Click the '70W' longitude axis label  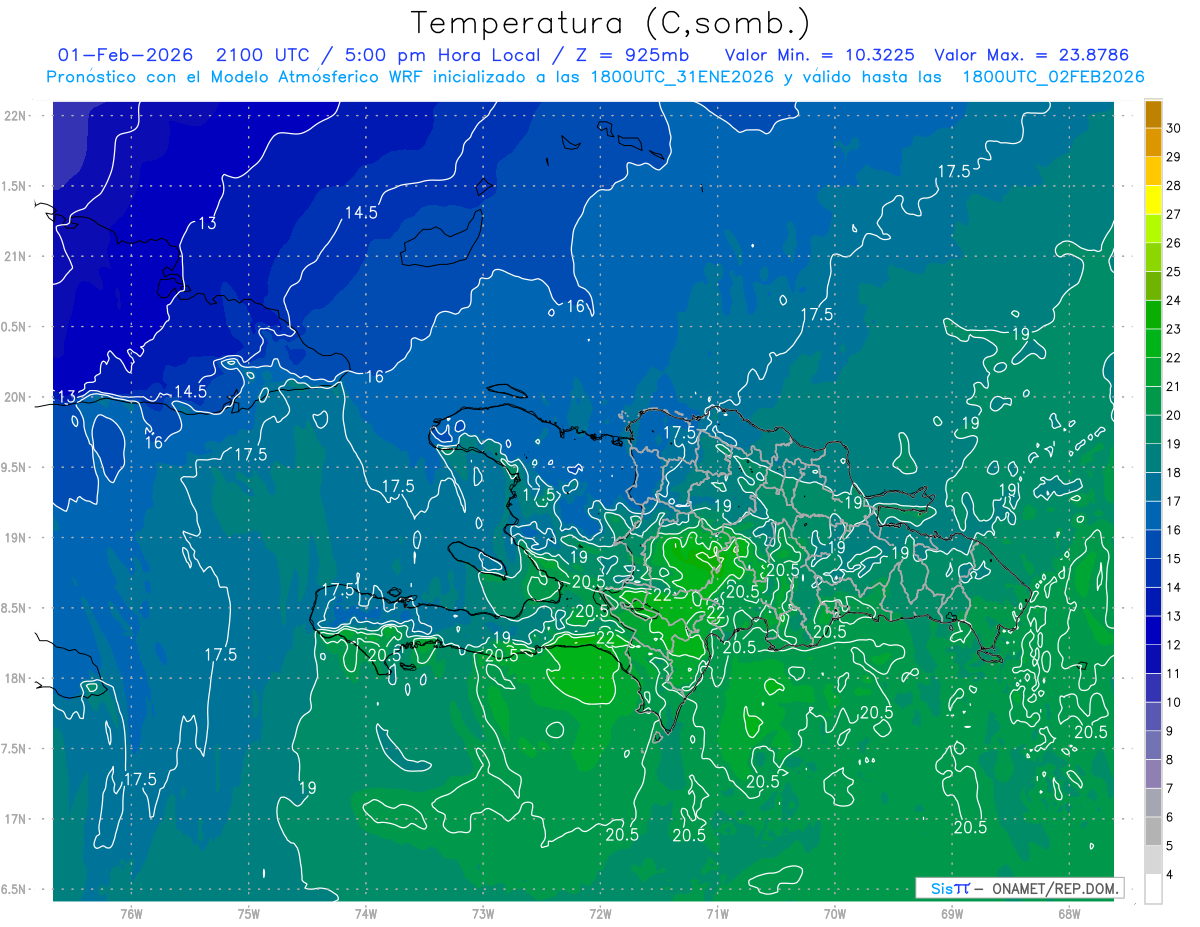coord(835,913)
